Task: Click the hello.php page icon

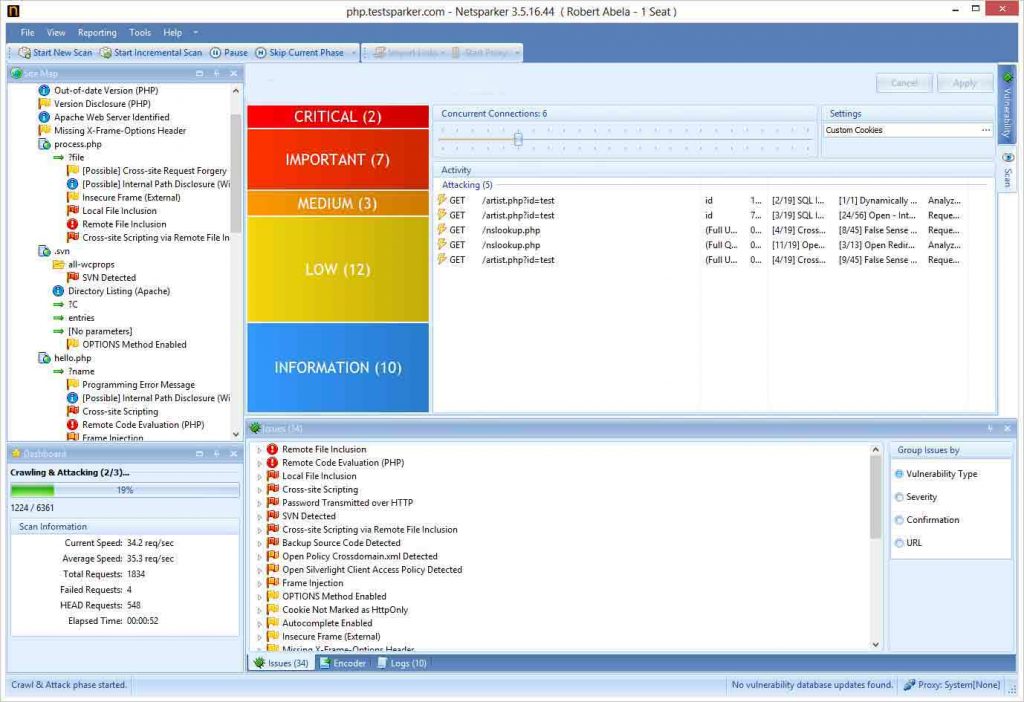Action: (44, 358)
